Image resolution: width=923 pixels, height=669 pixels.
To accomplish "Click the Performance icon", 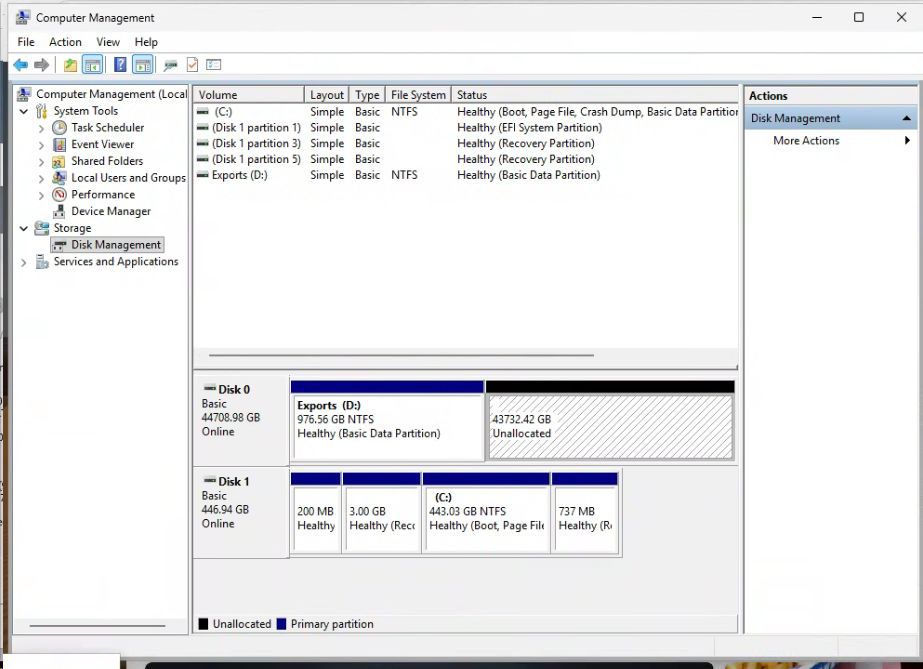I will click(x=59, y=194).
